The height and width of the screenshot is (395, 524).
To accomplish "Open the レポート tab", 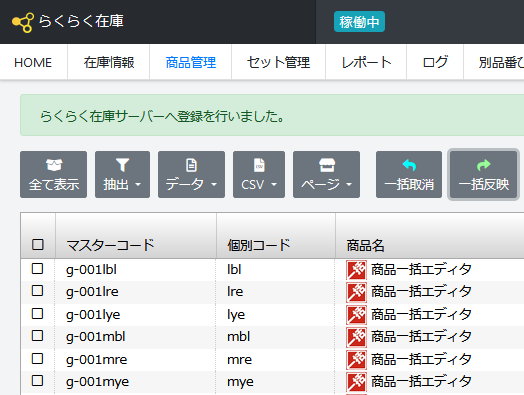I will 366,62.
